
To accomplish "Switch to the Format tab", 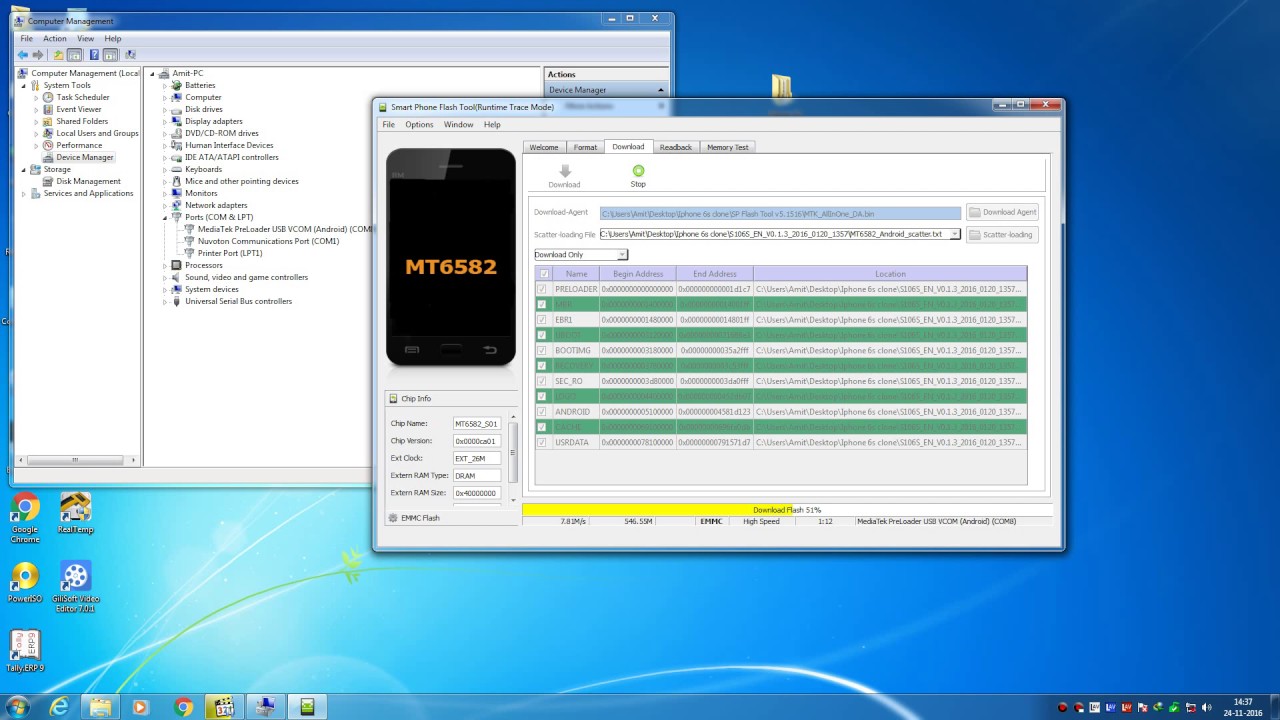I will pyautogui.click(x=585, y=147).
